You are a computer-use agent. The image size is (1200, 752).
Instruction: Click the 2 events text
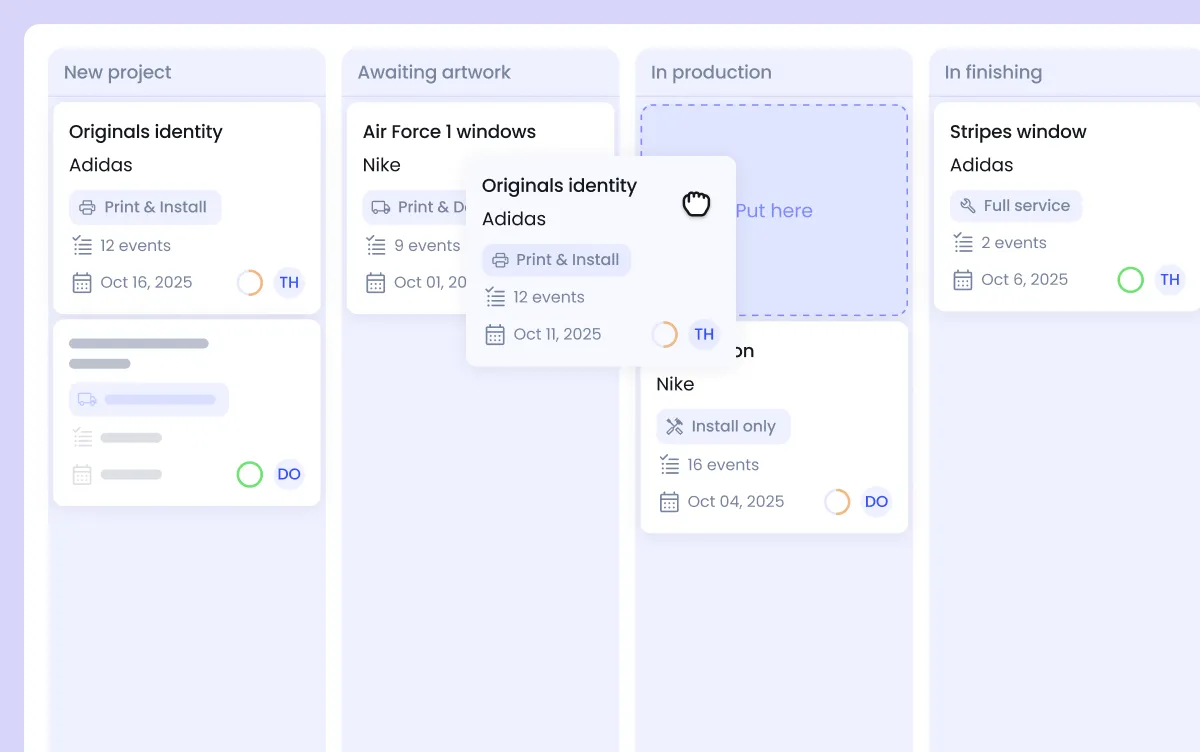point(1014,242)
